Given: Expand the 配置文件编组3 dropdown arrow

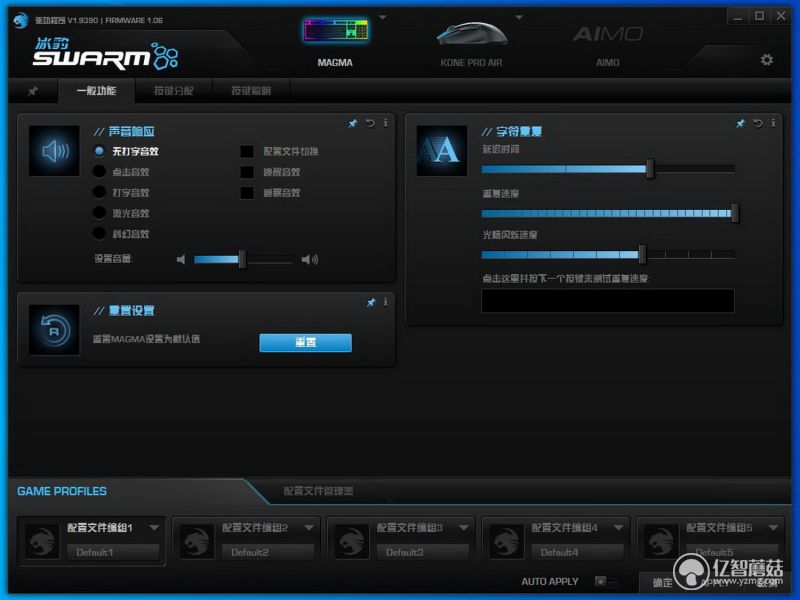Looking at the screenshot, I should [464, 527].
